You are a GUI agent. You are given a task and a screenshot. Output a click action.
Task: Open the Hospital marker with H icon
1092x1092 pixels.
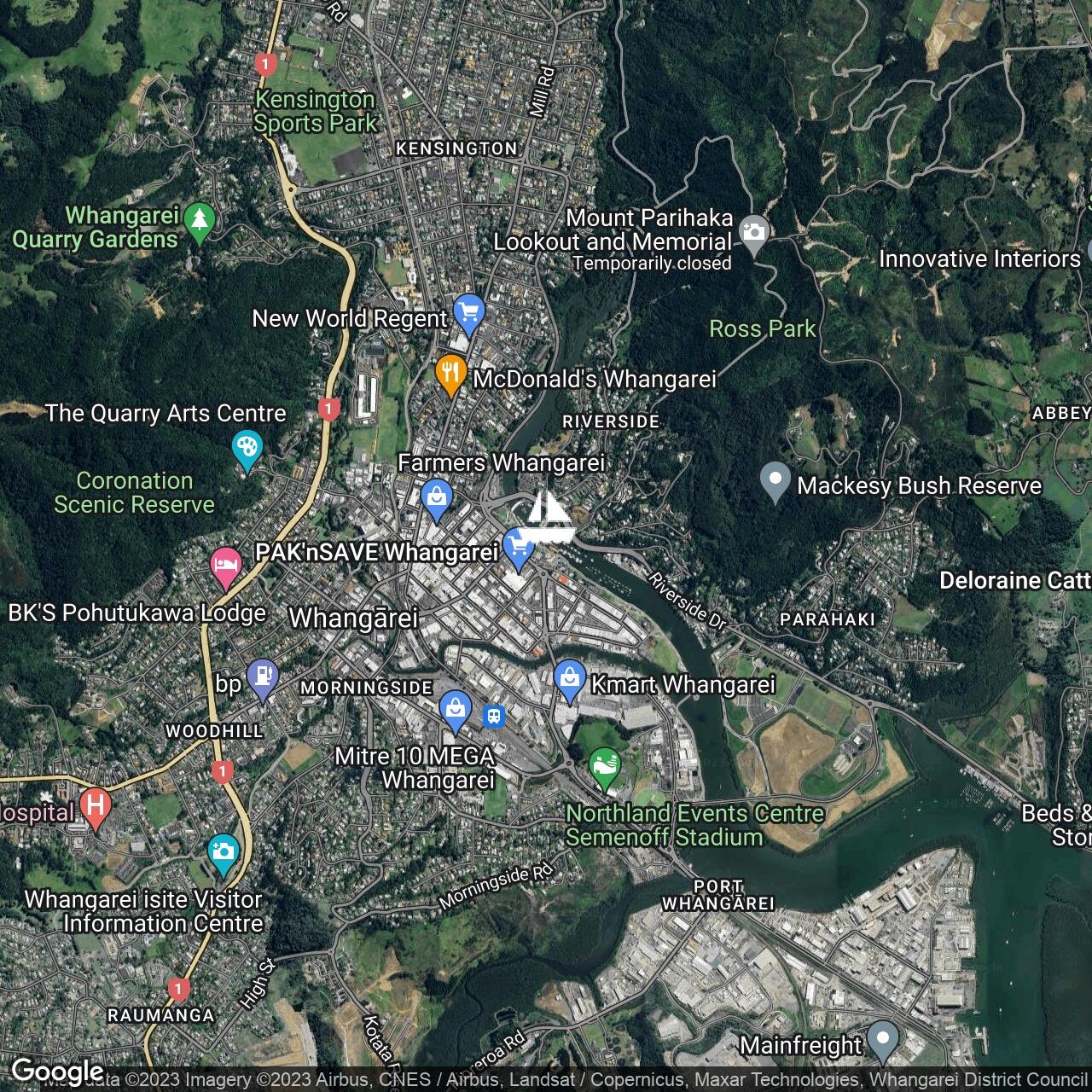[x=95, y=805]
